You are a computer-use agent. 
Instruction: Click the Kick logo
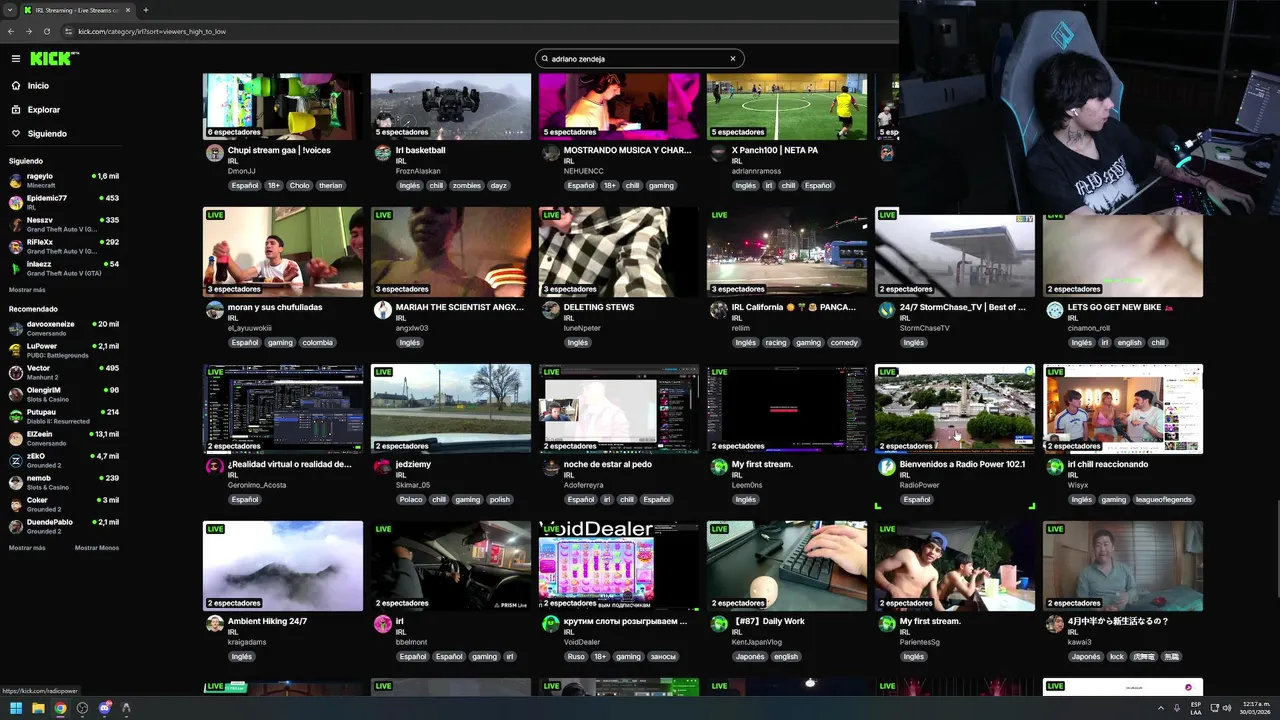53,58
